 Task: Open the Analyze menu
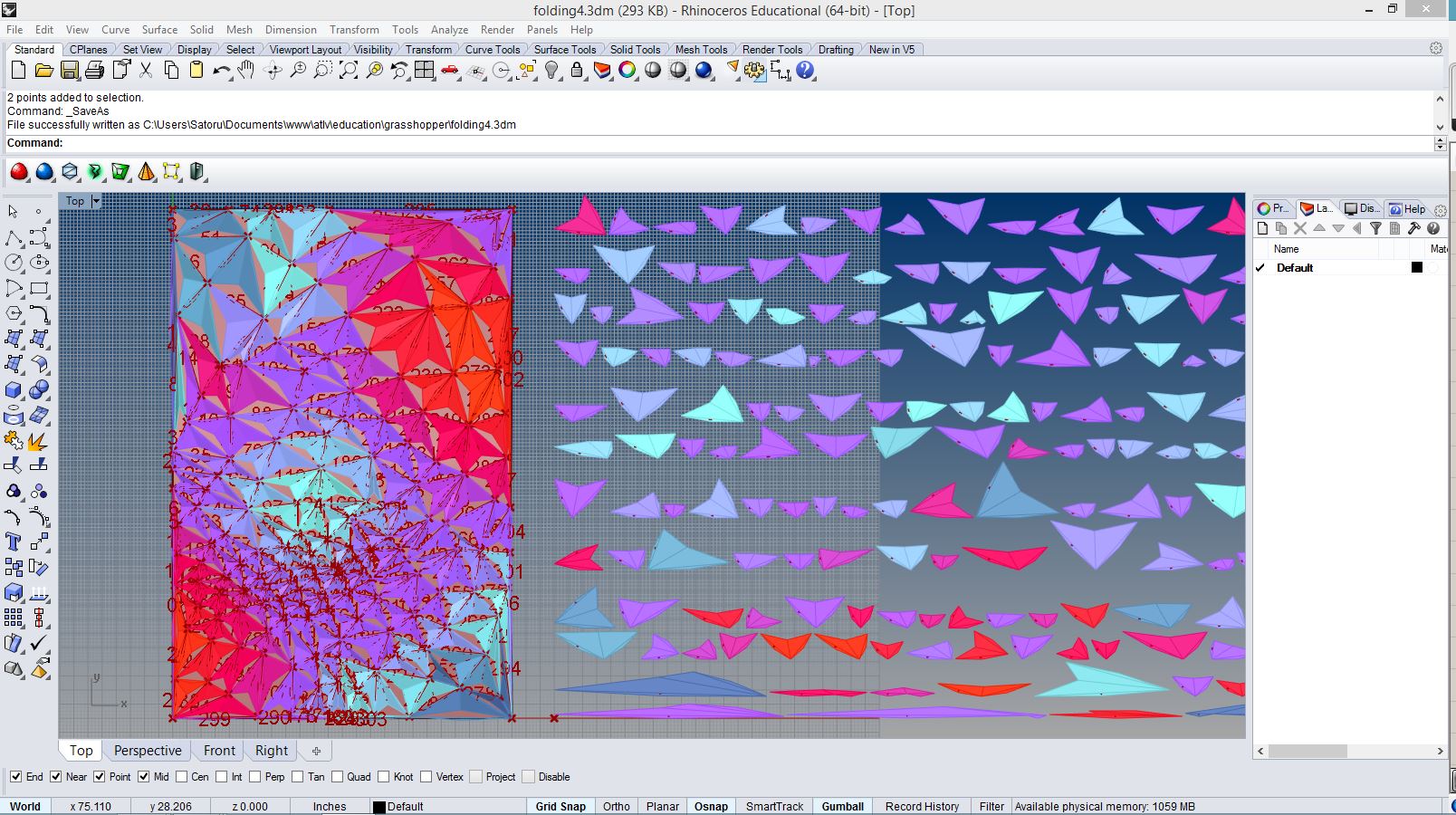coord(449,30)
